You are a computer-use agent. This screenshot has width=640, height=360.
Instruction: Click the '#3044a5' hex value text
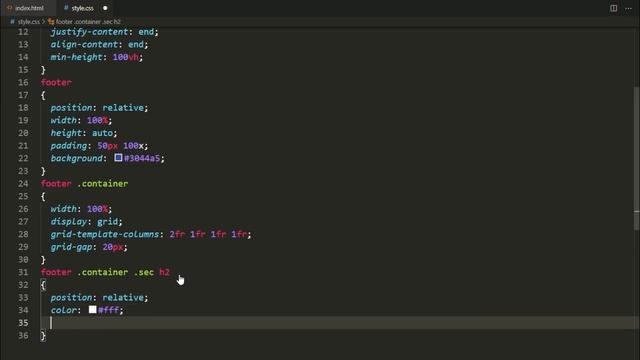[142, 158]
